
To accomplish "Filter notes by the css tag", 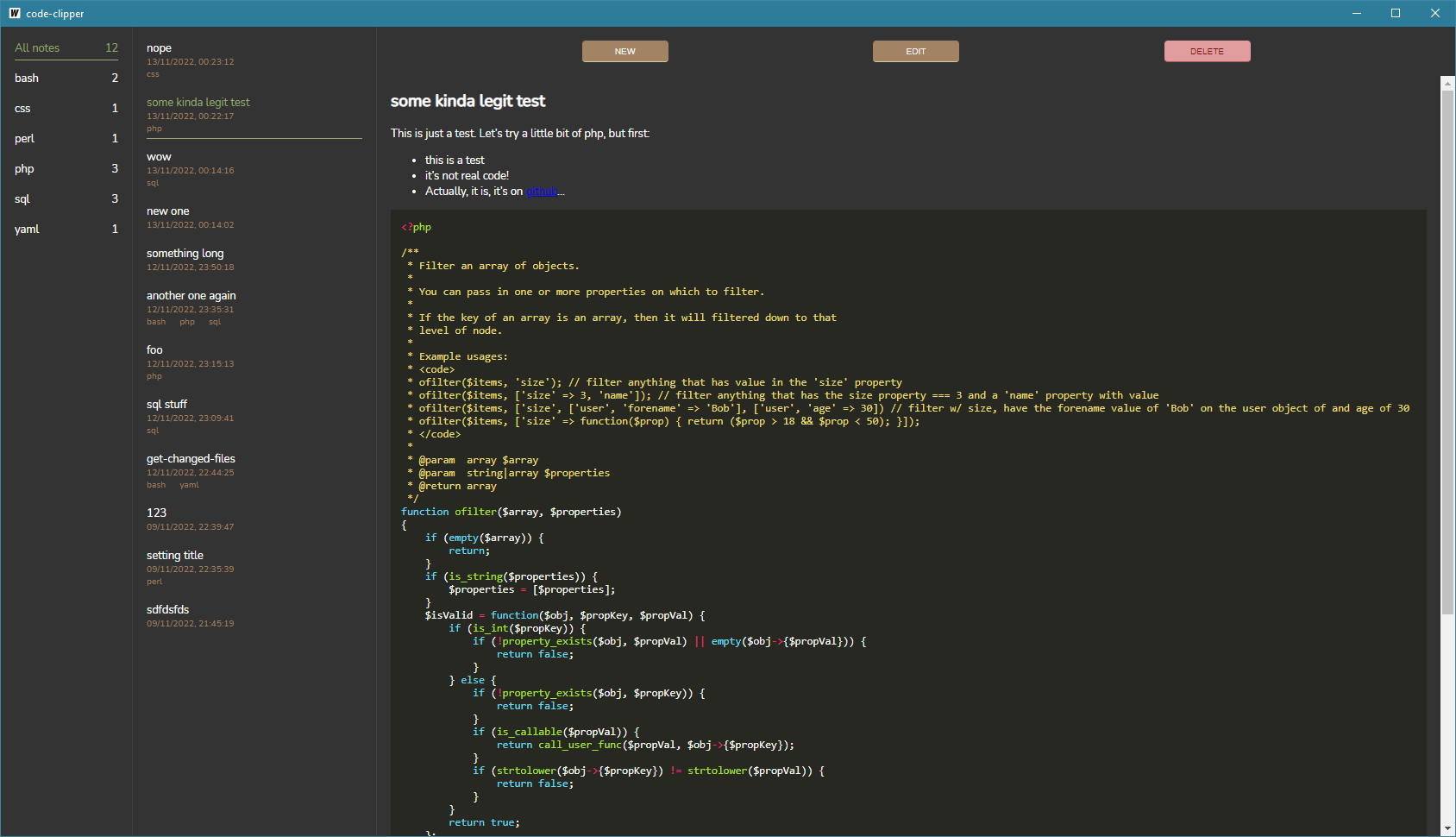I will 22,108.
